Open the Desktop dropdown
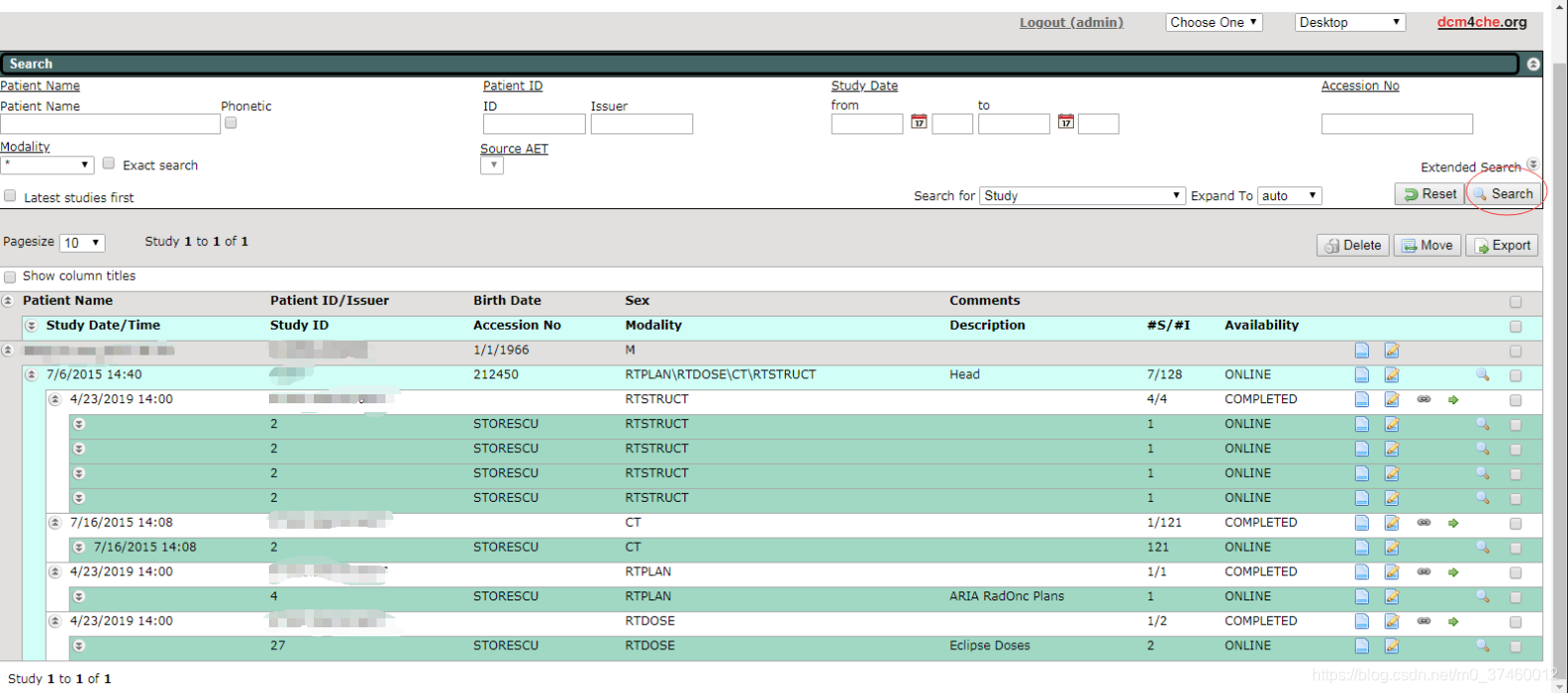 (x=1351, y=22)
